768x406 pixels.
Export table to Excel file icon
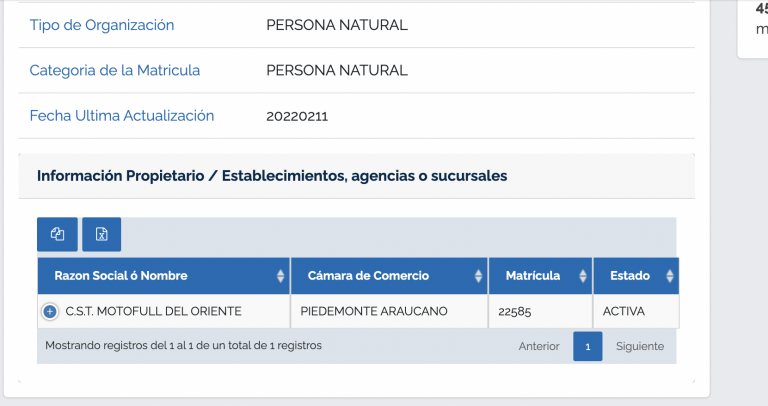point(101,234)
